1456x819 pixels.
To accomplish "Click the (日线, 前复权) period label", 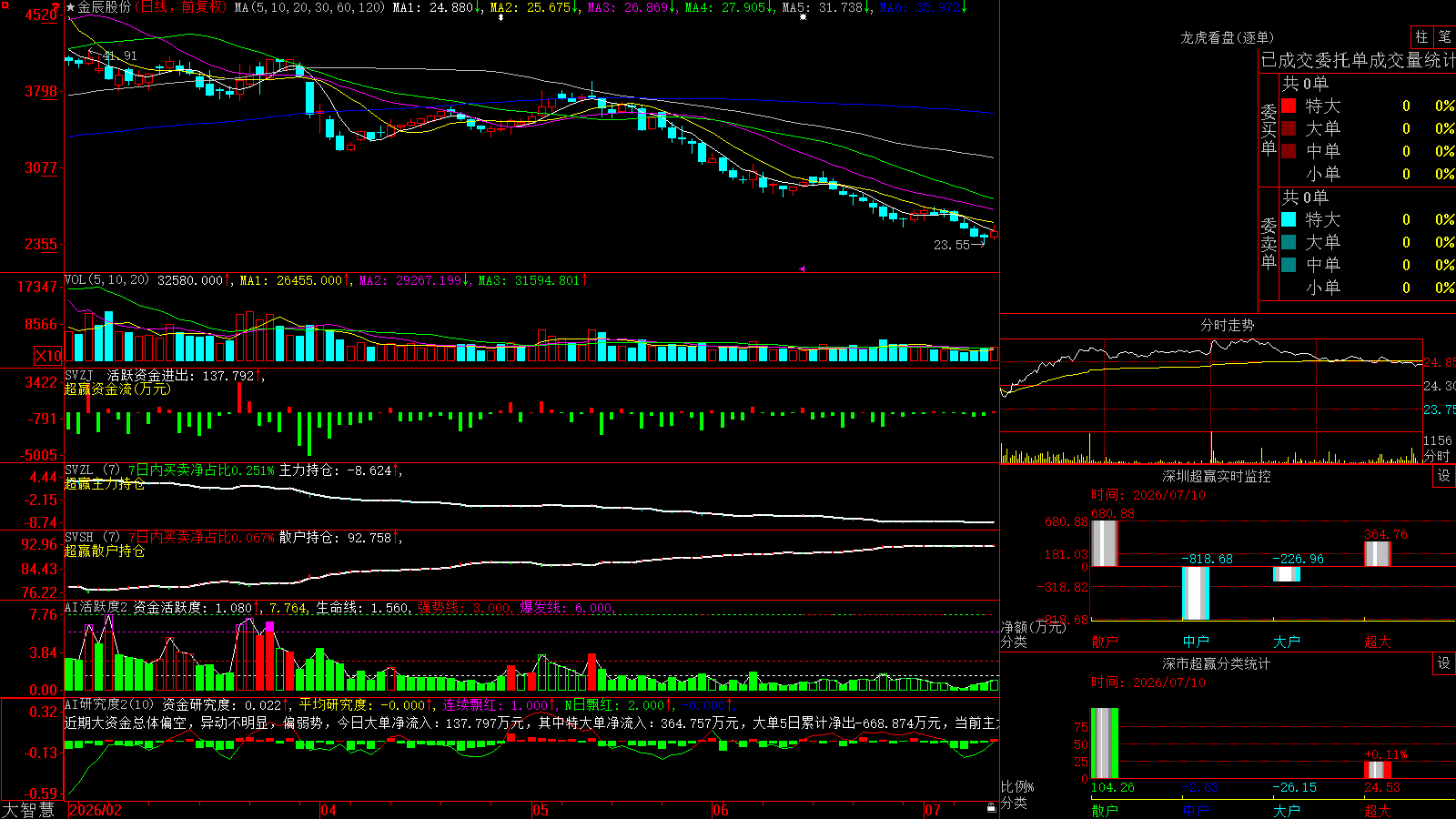I will (x=182, y=7).
